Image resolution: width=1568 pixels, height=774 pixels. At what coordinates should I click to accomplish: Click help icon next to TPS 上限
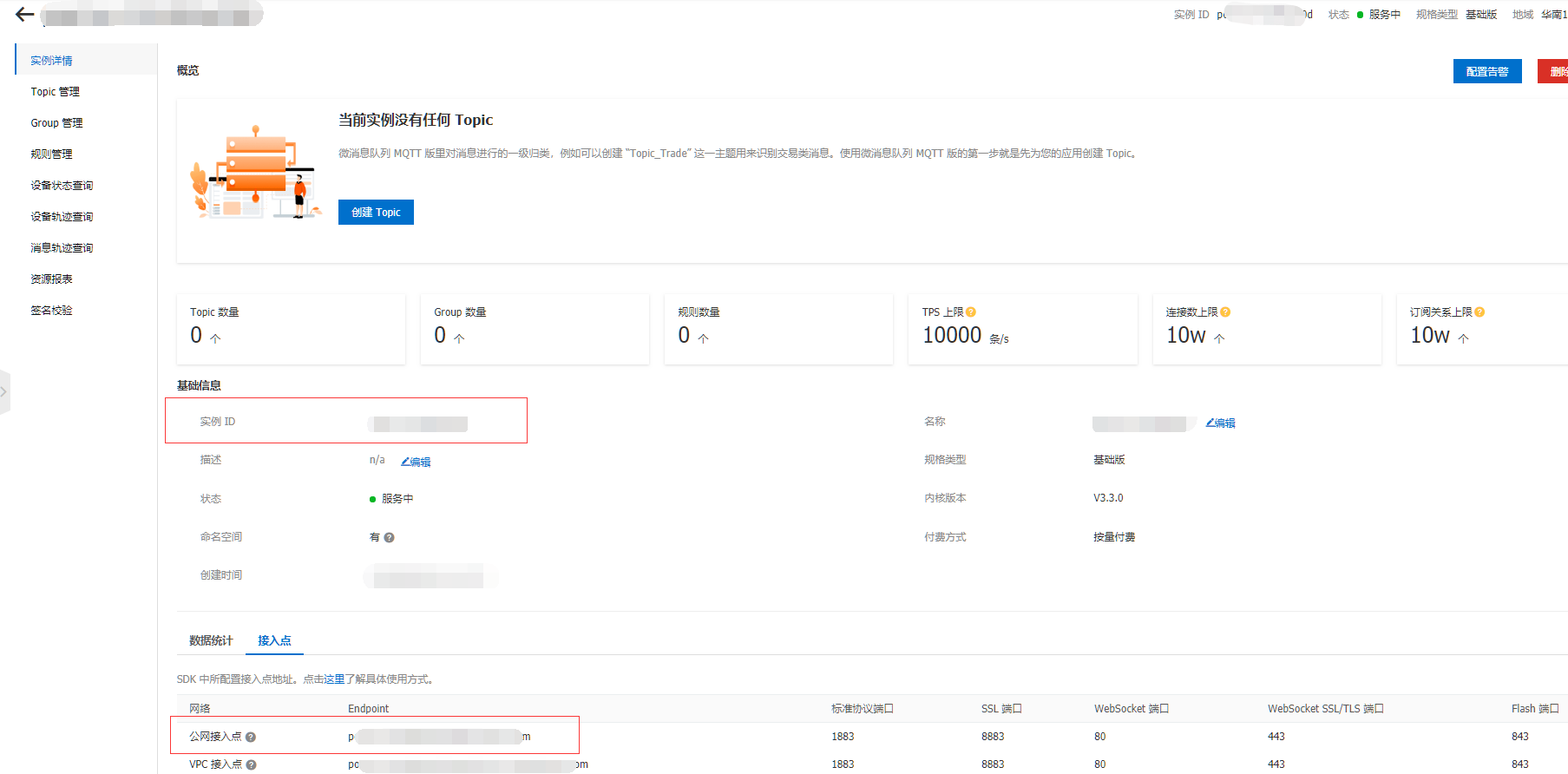971,312
